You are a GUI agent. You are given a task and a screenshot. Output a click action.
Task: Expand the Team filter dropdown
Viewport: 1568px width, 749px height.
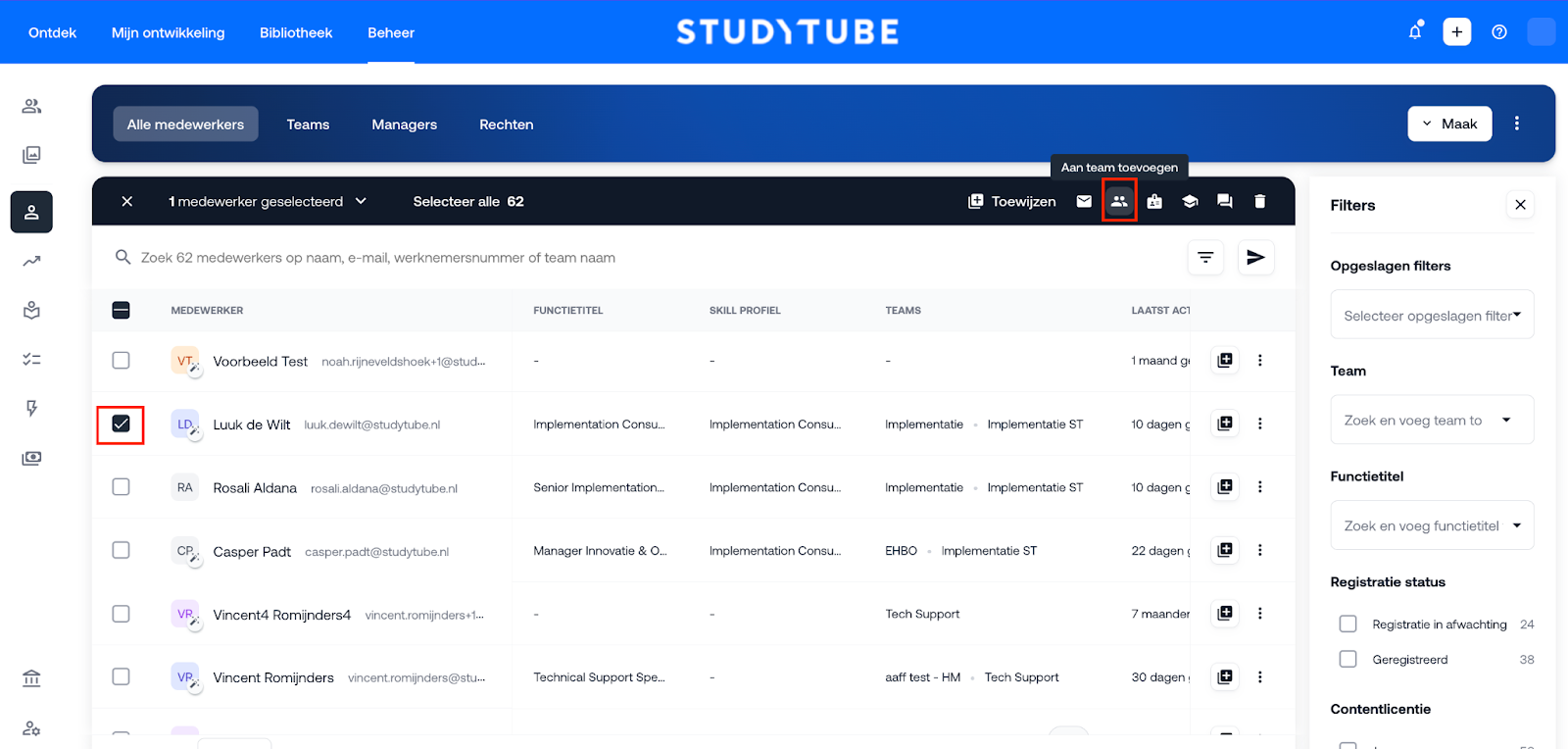click(x=1432, y=420)
